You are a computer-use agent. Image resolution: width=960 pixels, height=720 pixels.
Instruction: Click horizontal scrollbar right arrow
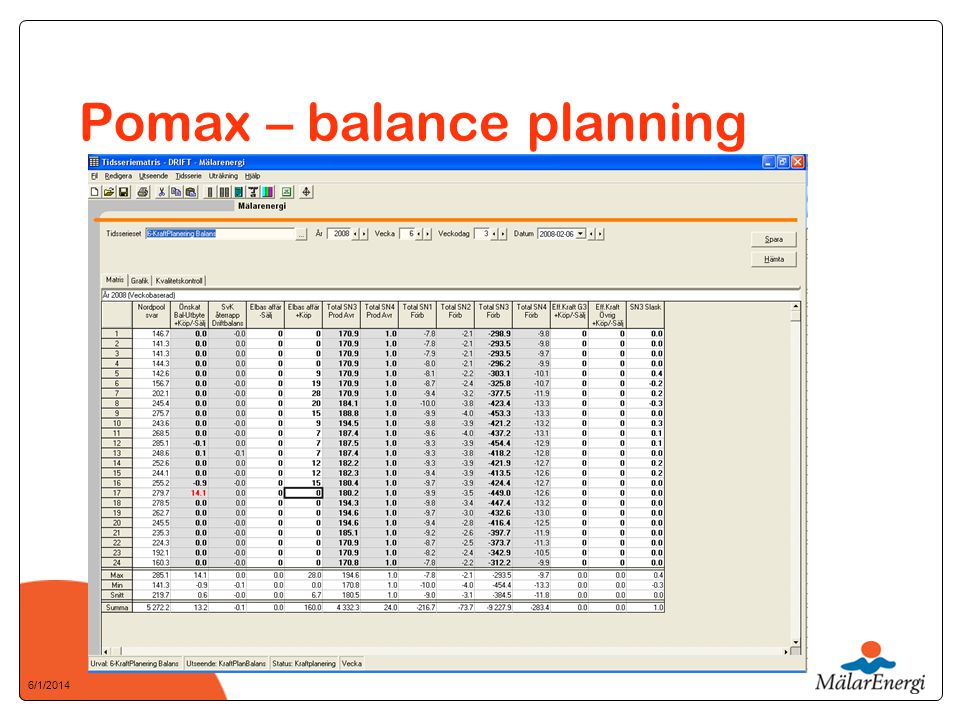786,651
